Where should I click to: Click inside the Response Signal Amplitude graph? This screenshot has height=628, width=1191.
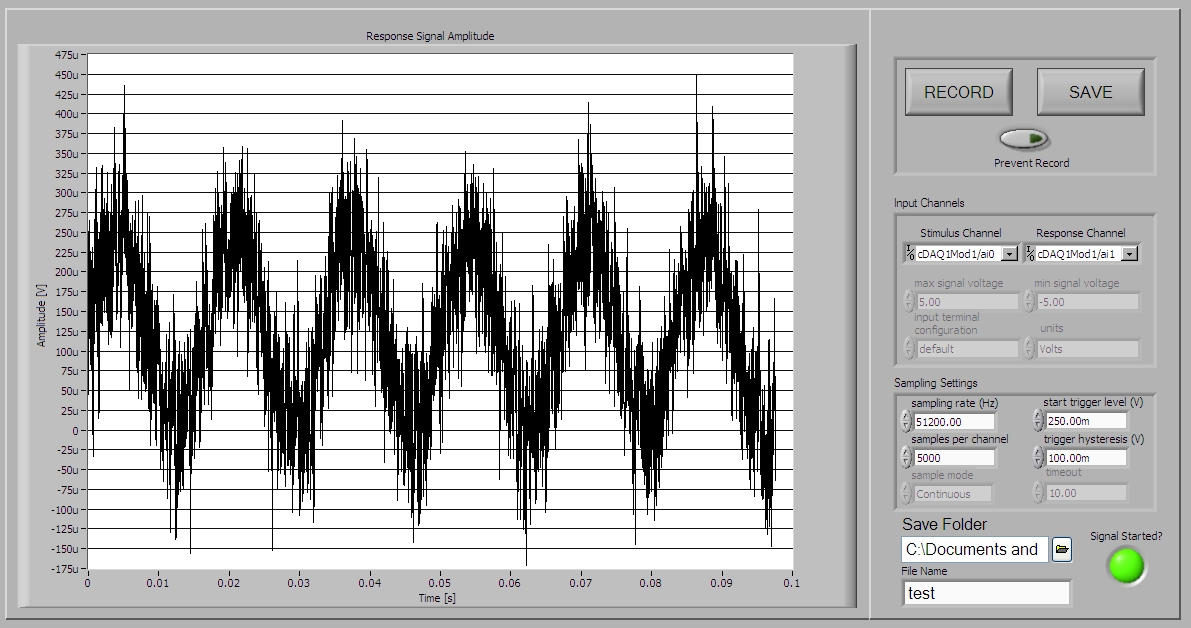(440, 310)
